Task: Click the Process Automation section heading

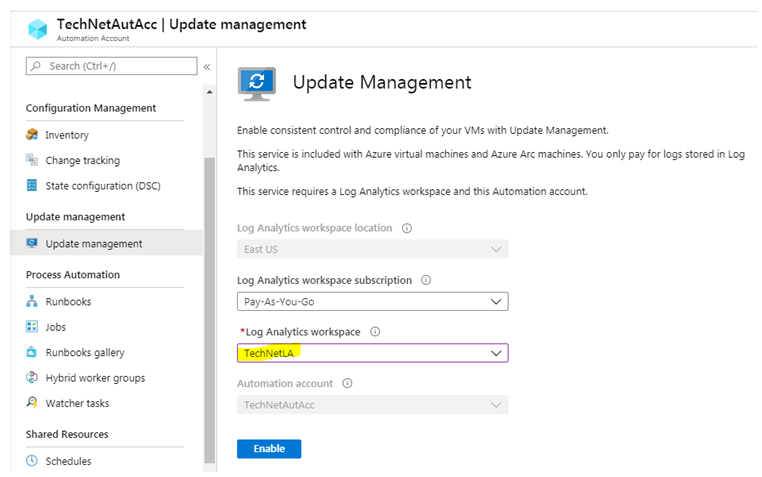Action: [x=73, y=274]
